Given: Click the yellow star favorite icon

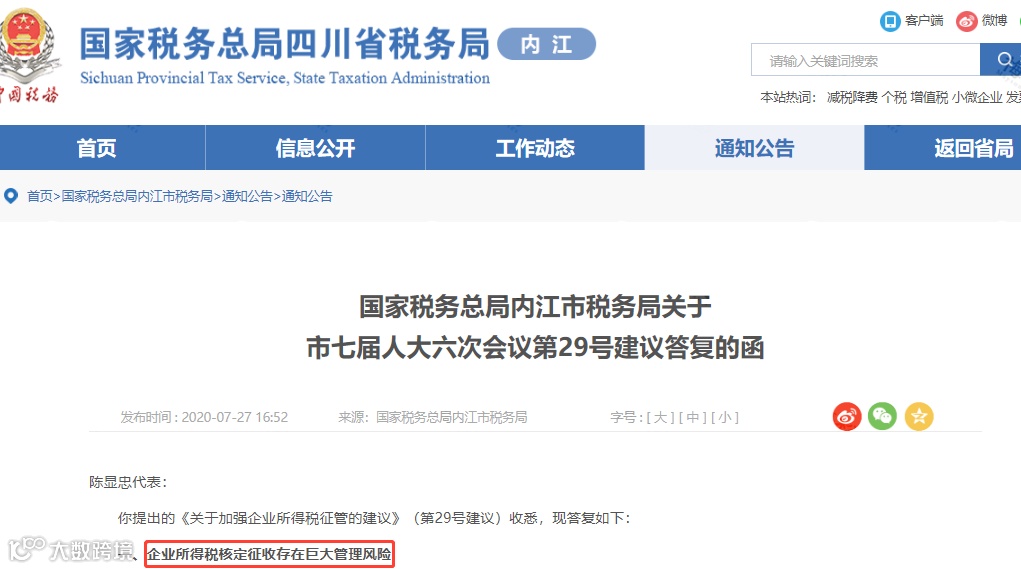Looking at the screenshot, I should click(919, 417).
